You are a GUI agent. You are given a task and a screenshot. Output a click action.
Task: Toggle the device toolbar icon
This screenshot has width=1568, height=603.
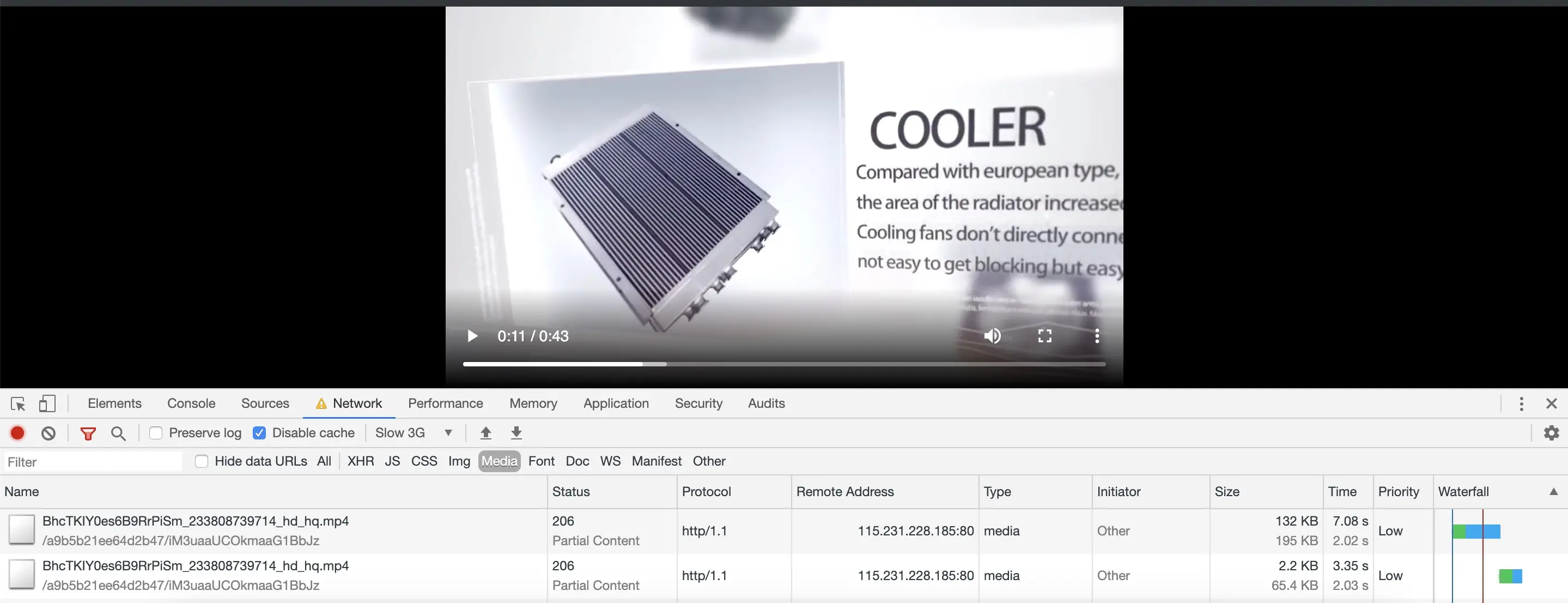tap(47, 404)
